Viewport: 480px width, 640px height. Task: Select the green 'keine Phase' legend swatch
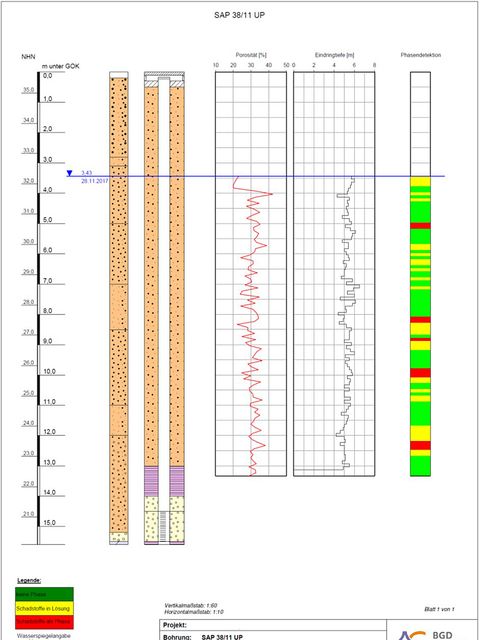[44, 594]
